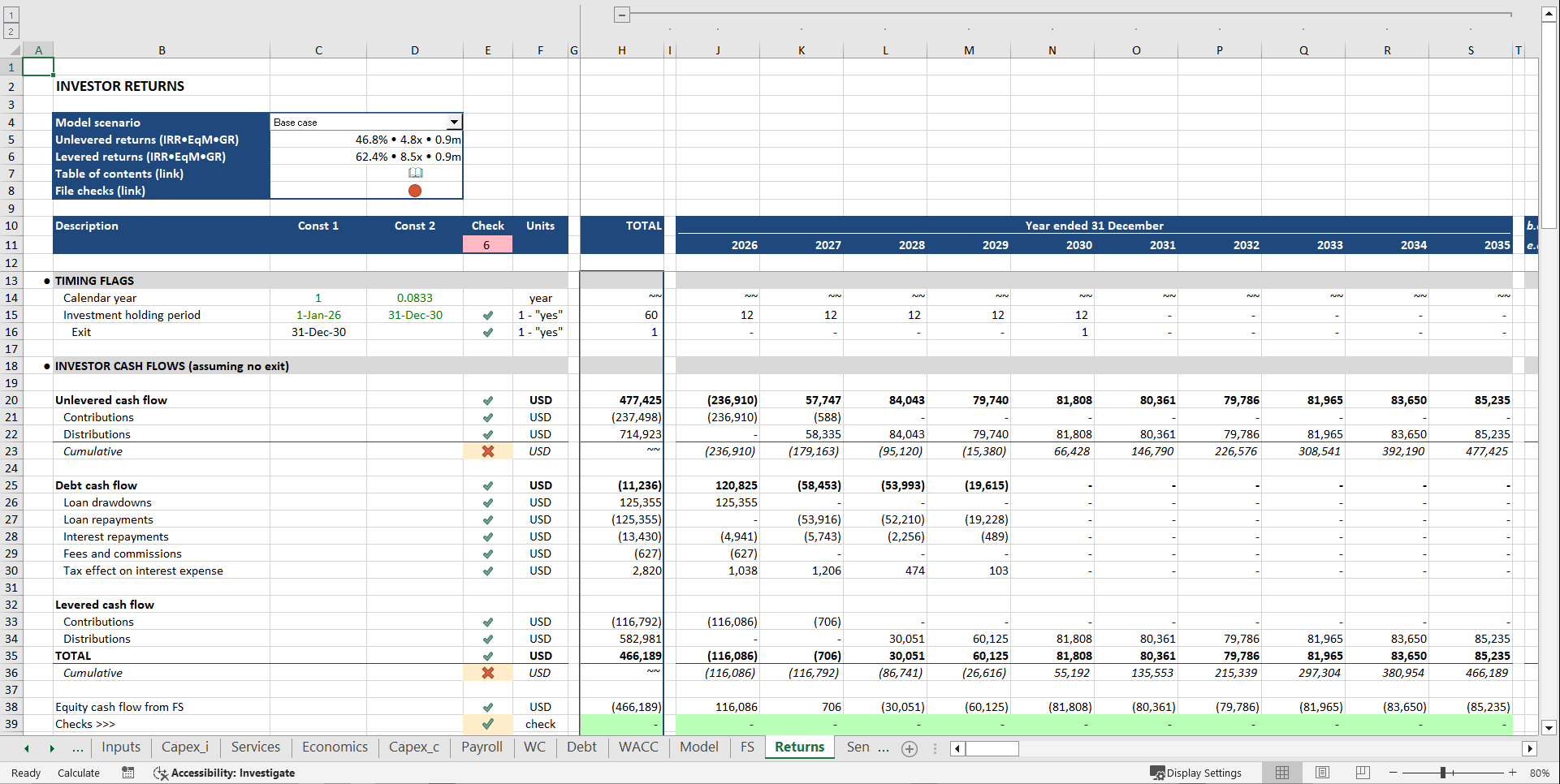This screenshot has width=1560, height=784.
Task: Select the Page Layout view icon
Action: pyautogui.click(x=1322, y=773)
